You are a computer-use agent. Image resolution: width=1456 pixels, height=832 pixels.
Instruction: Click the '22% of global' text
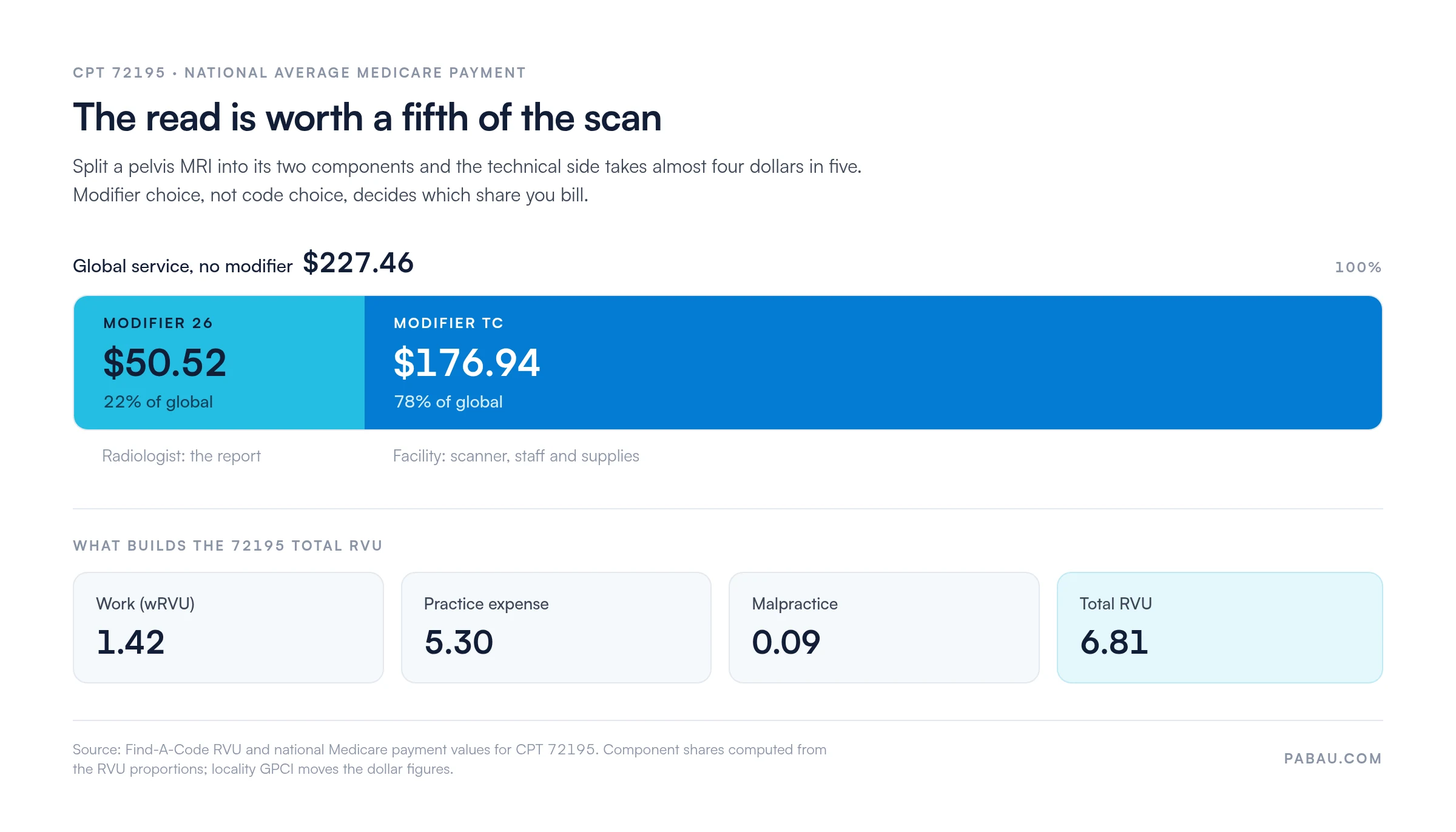click(x=158, y=402)
